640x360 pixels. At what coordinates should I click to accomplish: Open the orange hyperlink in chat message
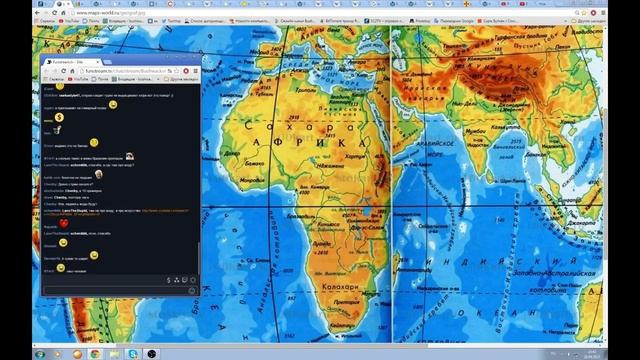pos(165,211)
